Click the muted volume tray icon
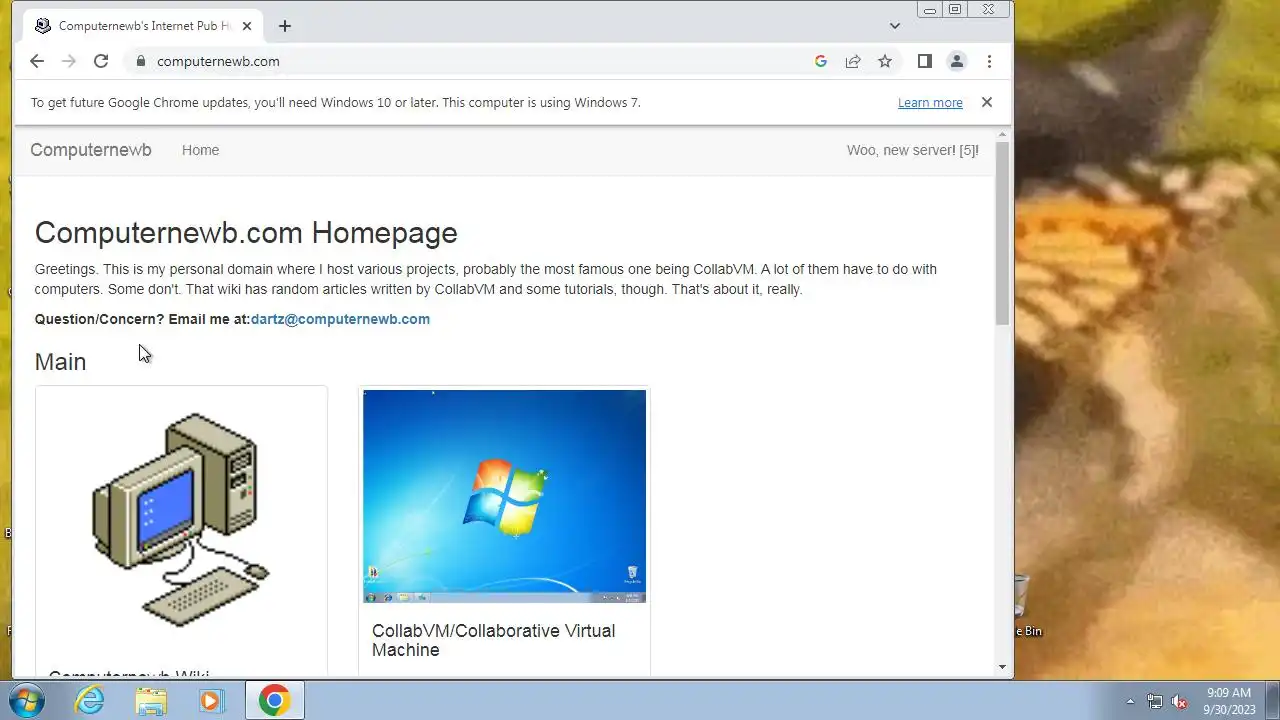Screen dimensions: 1280x720 point(1180,701)
